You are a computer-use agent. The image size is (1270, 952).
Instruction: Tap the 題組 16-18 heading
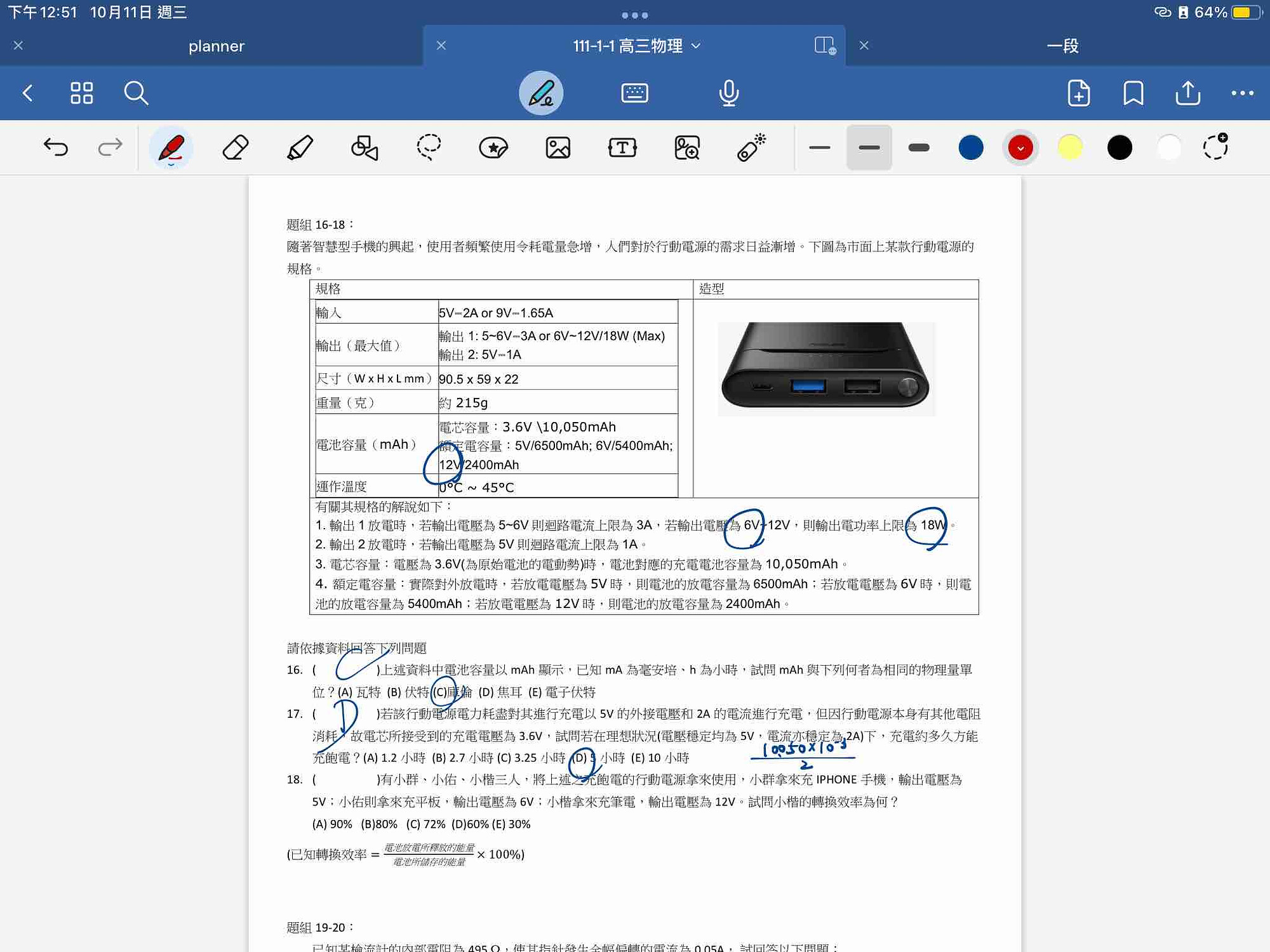coord(320,225)
